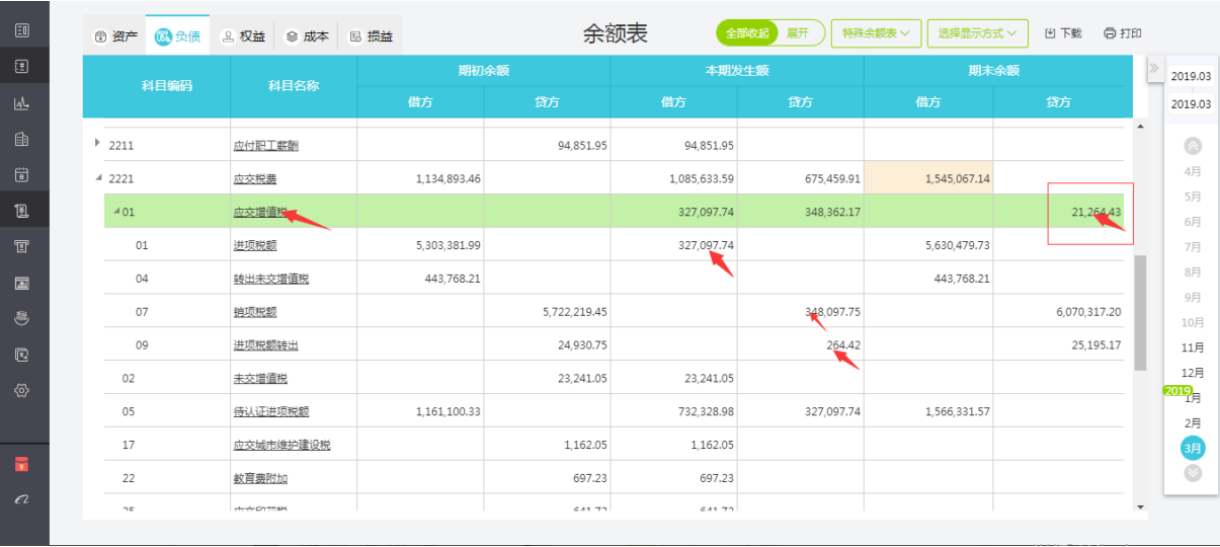
Task: Select 11月 in the month timeline
Action: 1192,347
